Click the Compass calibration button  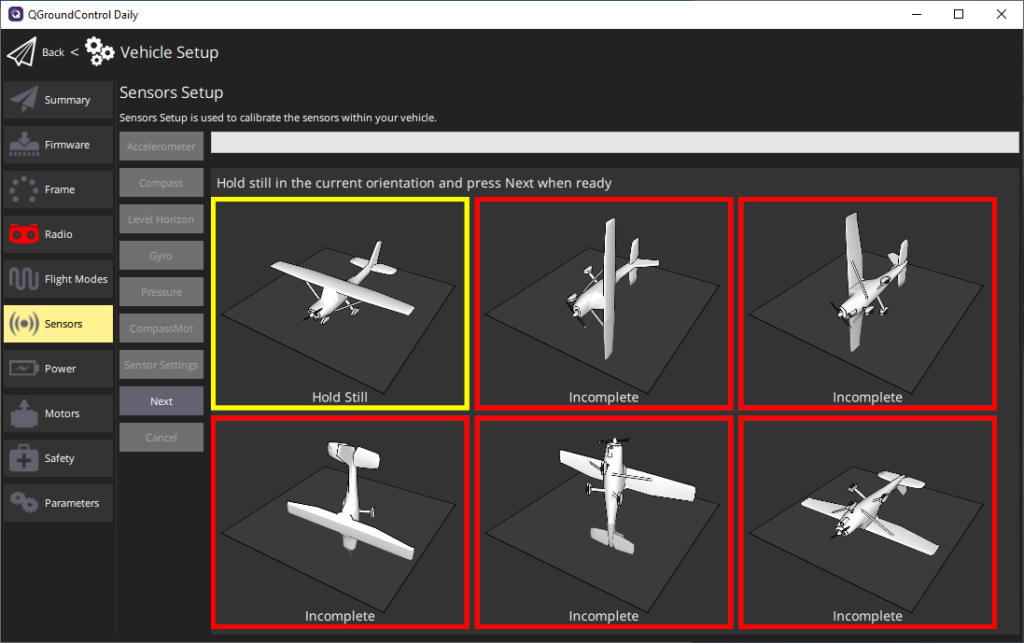click(161, 183)
